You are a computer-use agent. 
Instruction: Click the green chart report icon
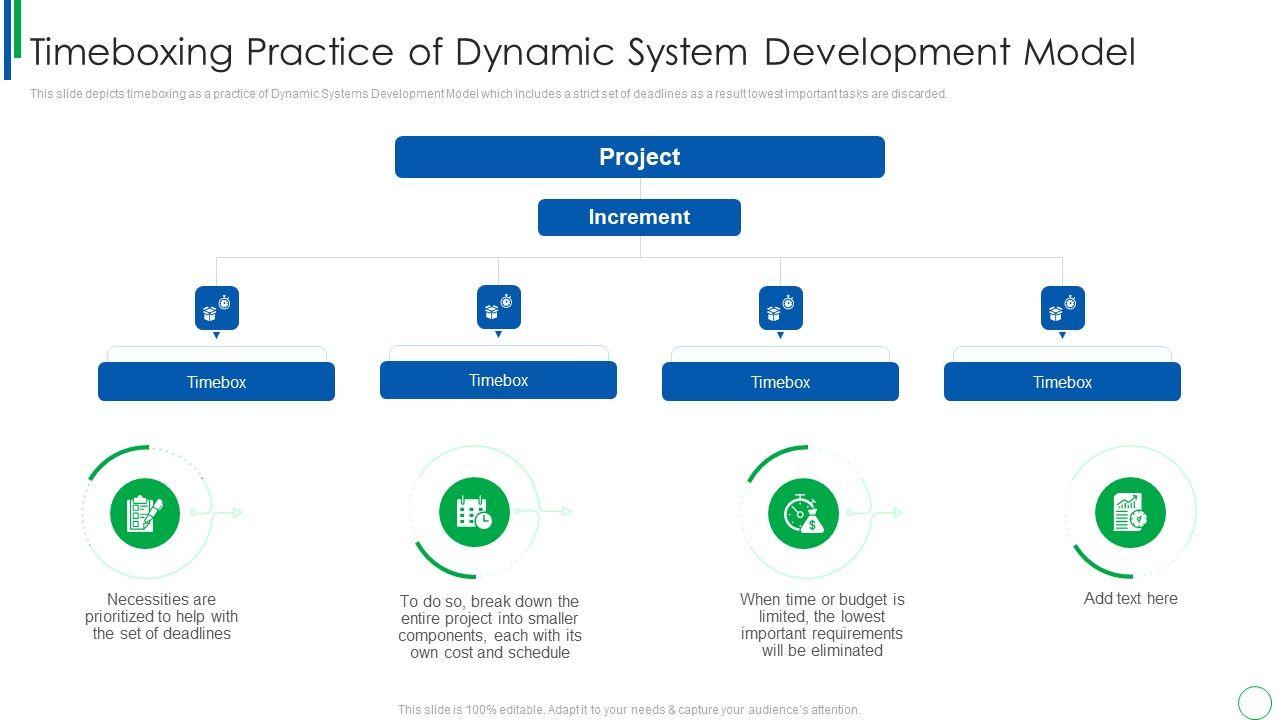point(1130,512)
